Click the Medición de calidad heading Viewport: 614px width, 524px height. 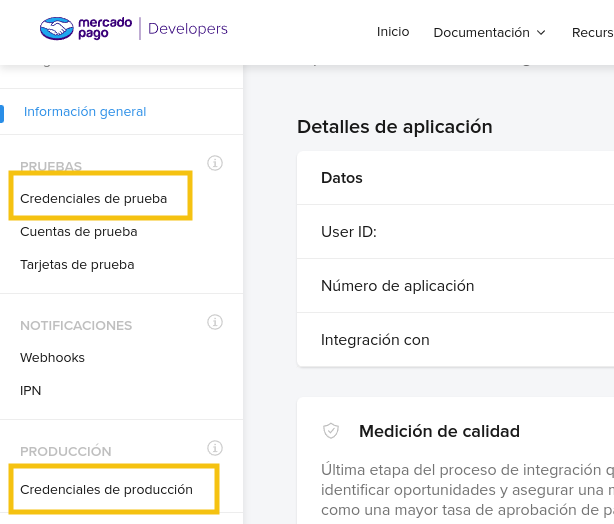(x=439, y=432)
